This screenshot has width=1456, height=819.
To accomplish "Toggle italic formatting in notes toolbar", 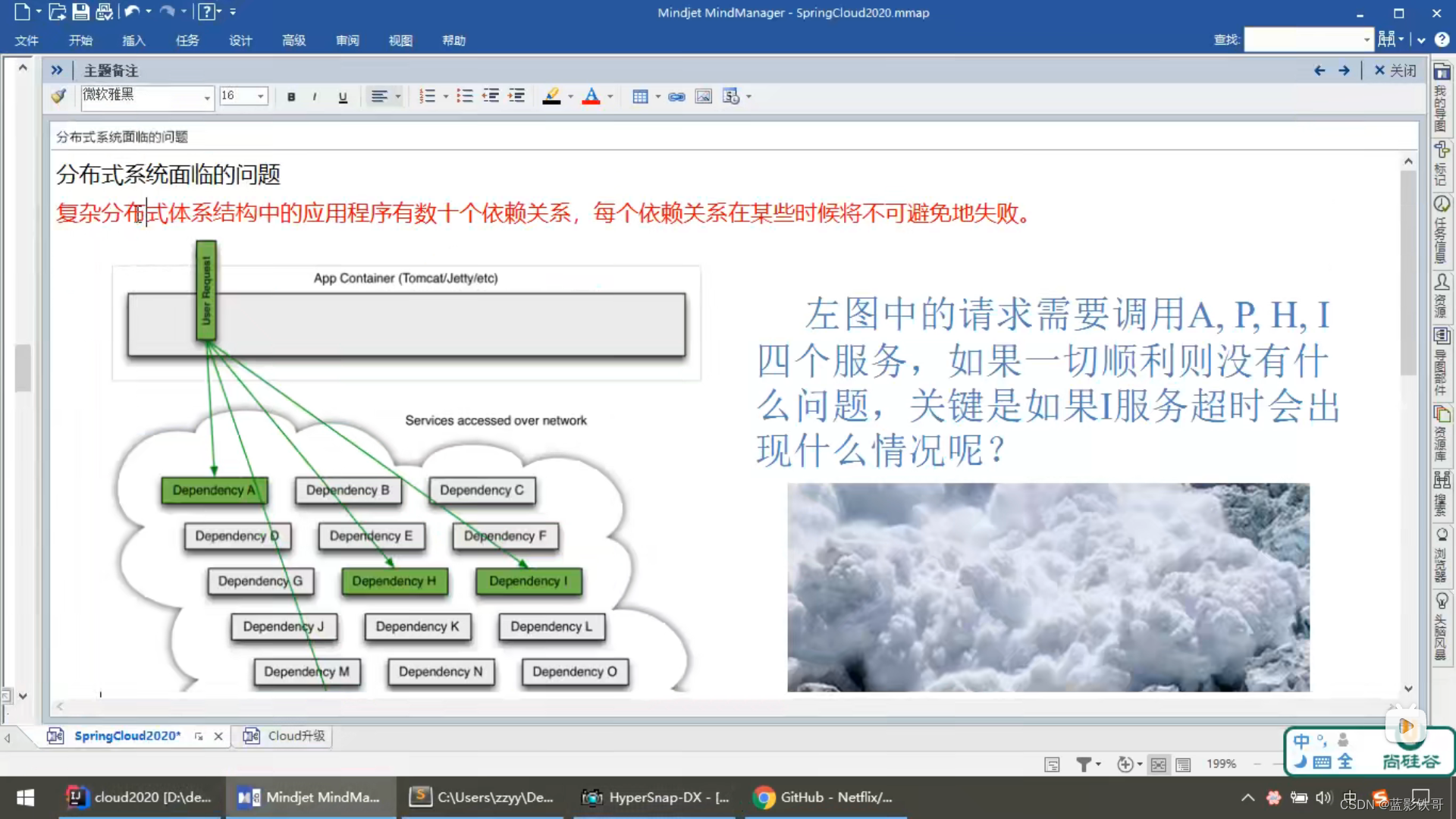I will [315, 96].
